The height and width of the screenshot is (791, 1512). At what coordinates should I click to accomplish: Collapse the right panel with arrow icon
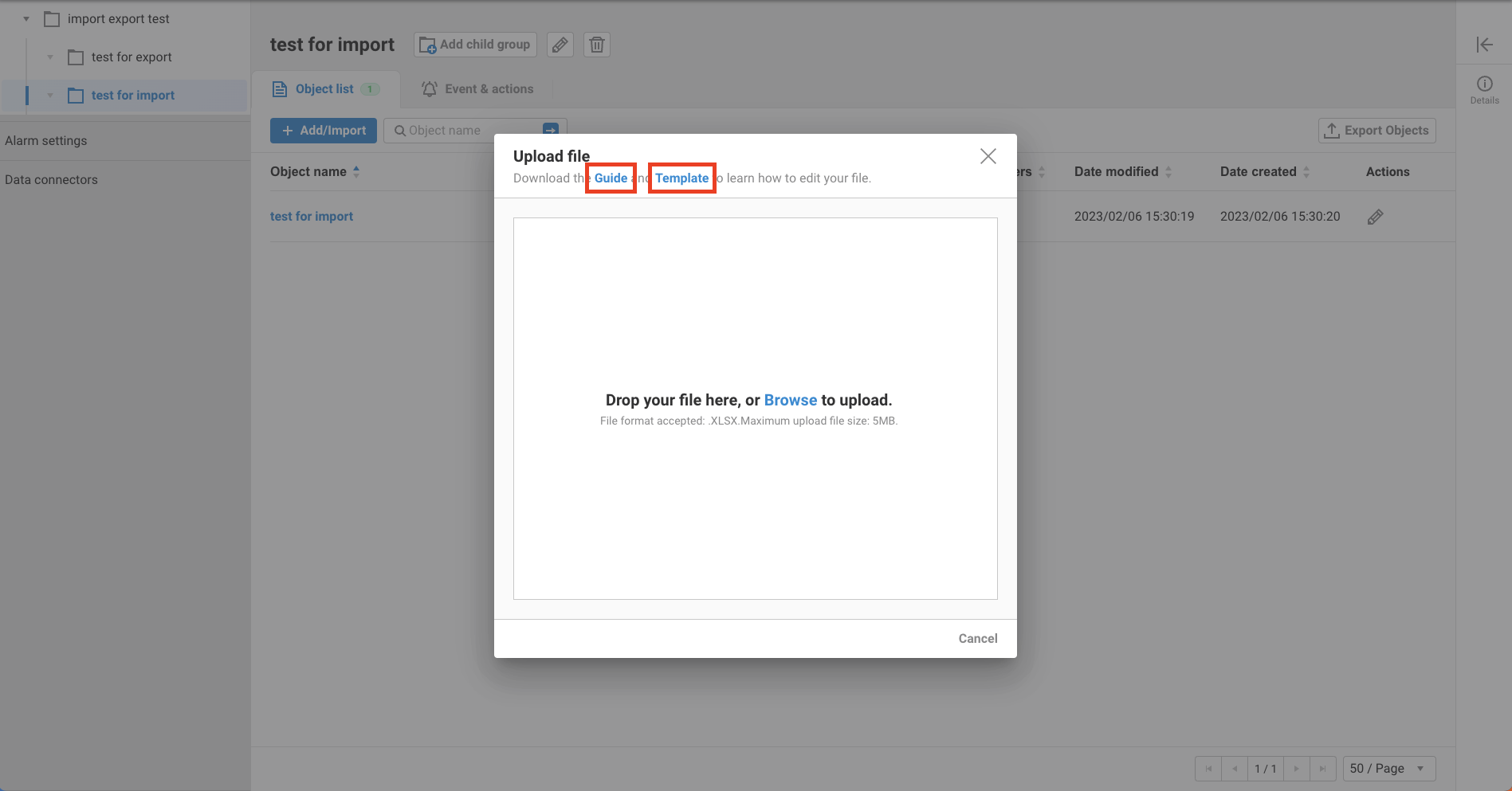coord(1484,45)
